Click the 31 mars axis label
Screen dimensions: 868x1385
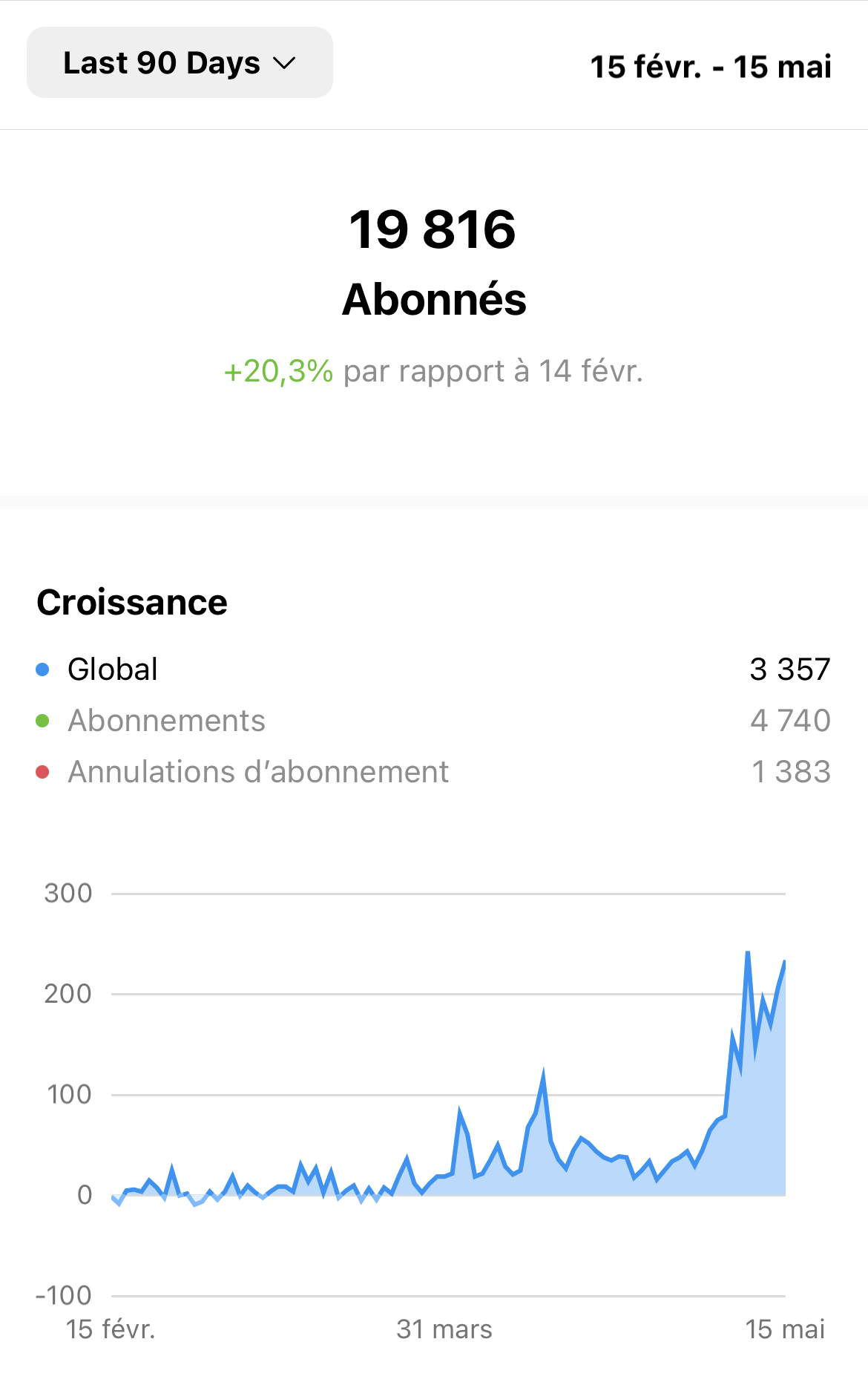(x=444, y=1329)
